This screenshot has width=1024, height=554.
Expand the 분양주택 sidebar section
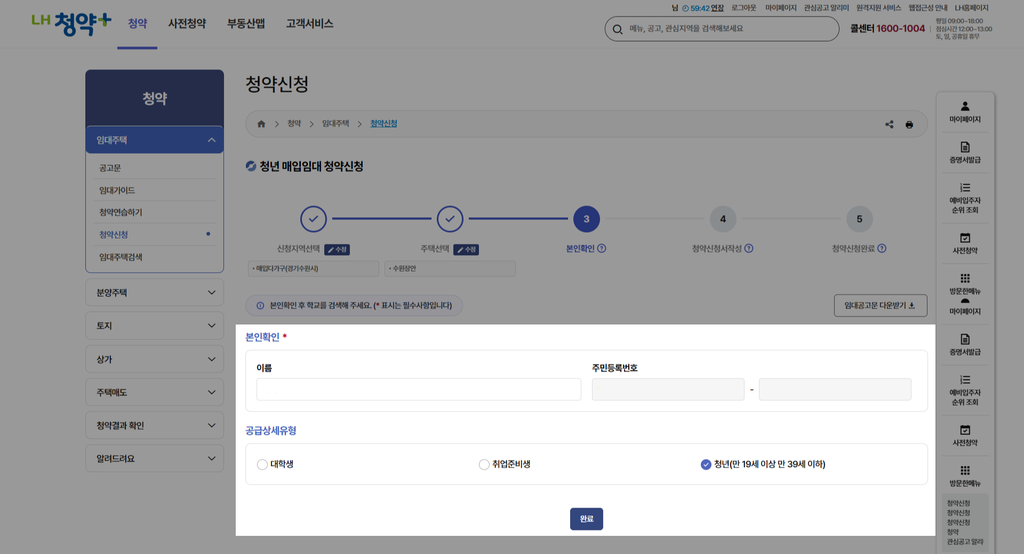[x=154, y=293]
